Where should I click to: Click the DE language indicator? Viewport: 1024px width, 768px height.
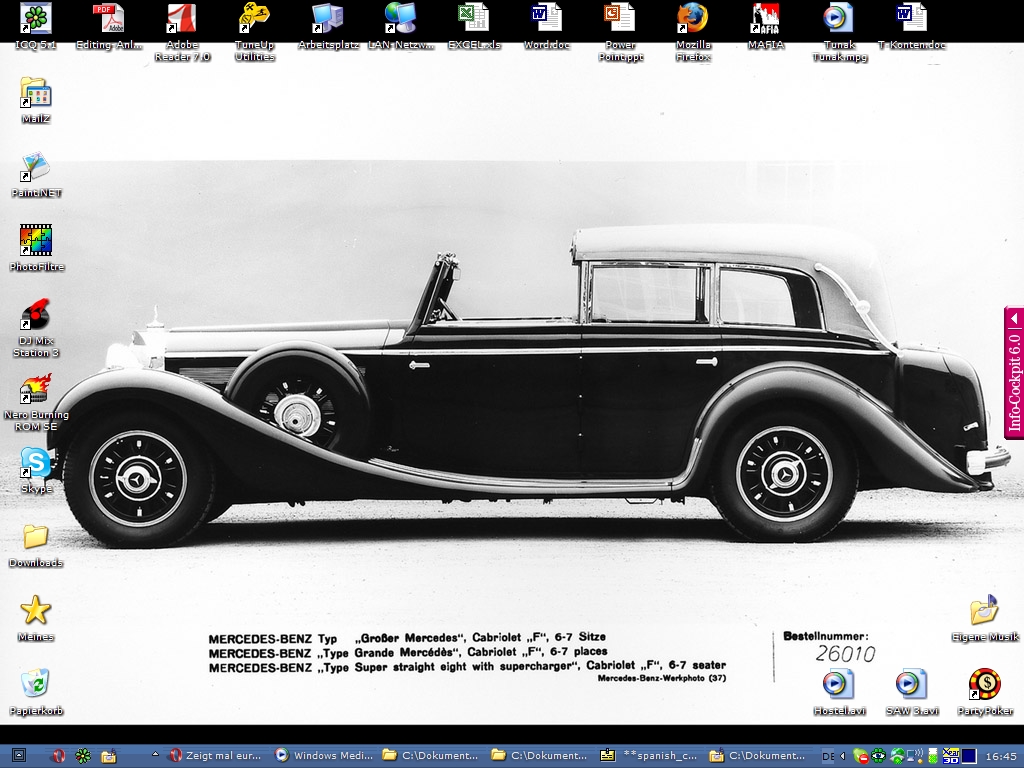coord(828,756)
